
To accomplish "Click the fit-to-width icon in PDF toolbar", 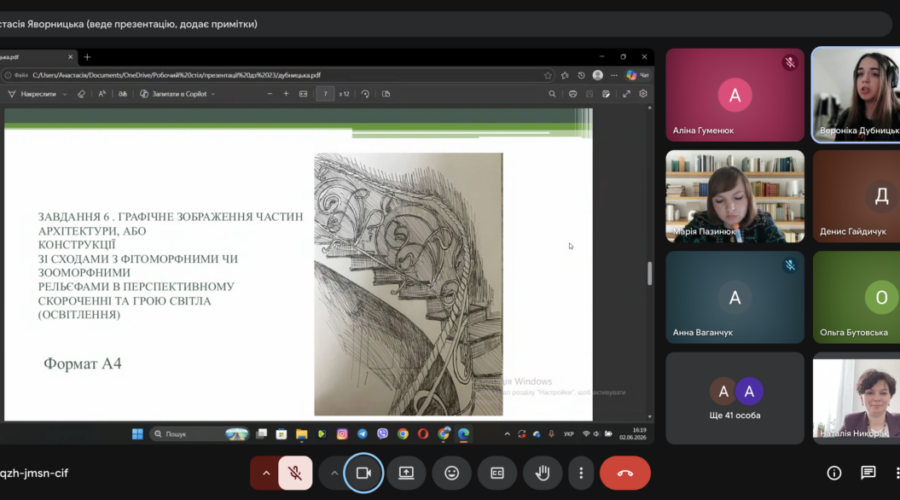I will tap(303, 94).
